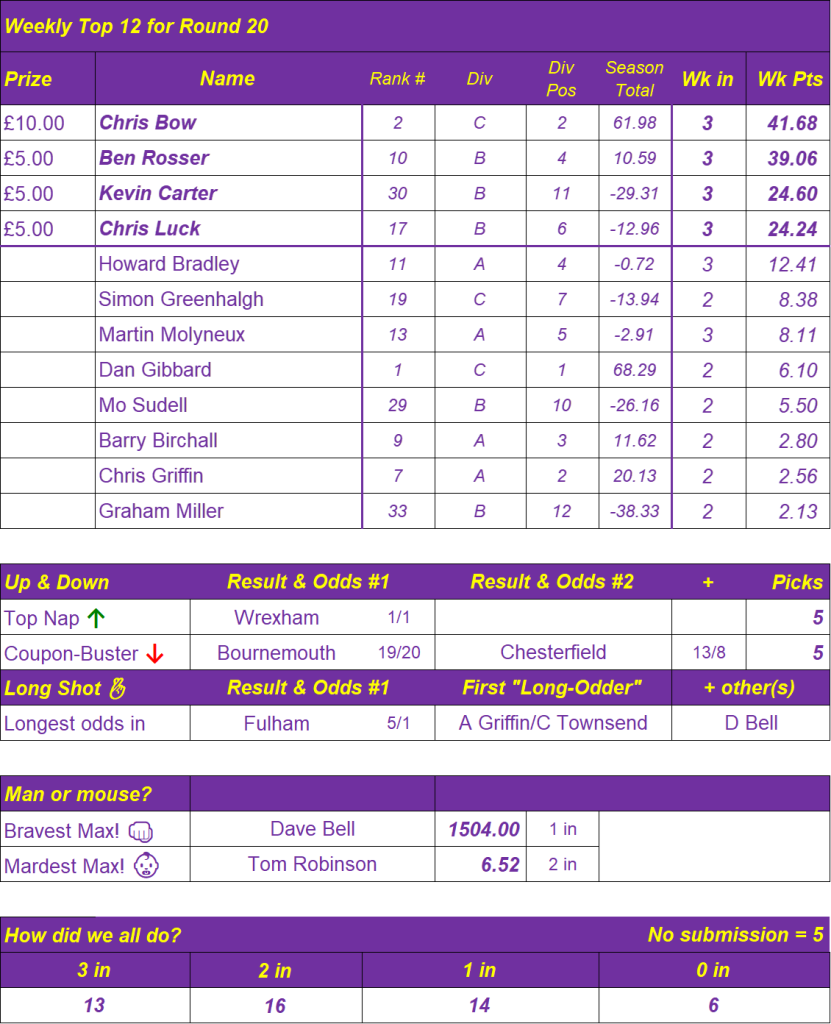Click the 5/1 odds value
Screen dimensions: 831x1024
(x=398, y=723)
